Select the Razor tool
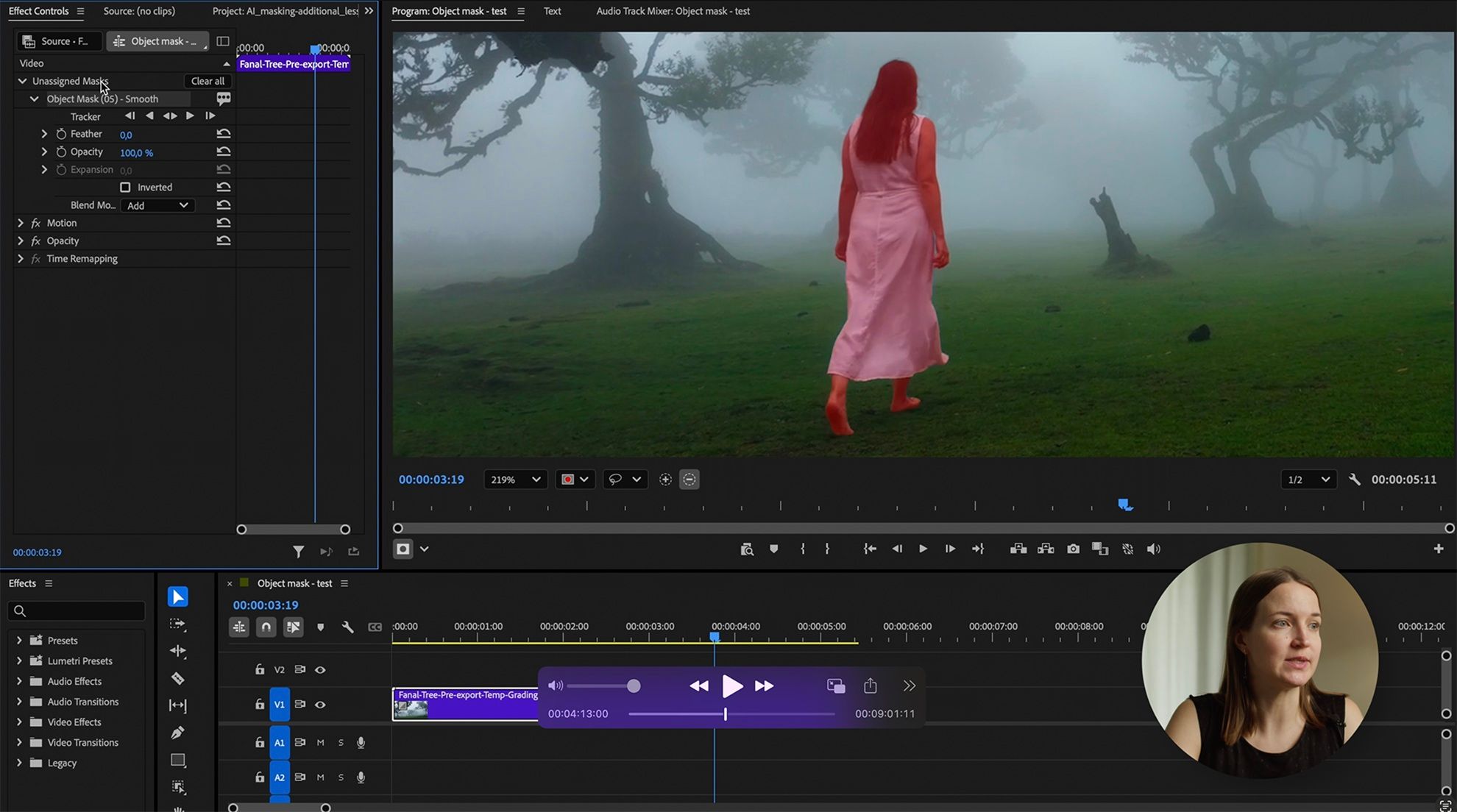This screenshot has width=1457, height=812. pos(177,678)
